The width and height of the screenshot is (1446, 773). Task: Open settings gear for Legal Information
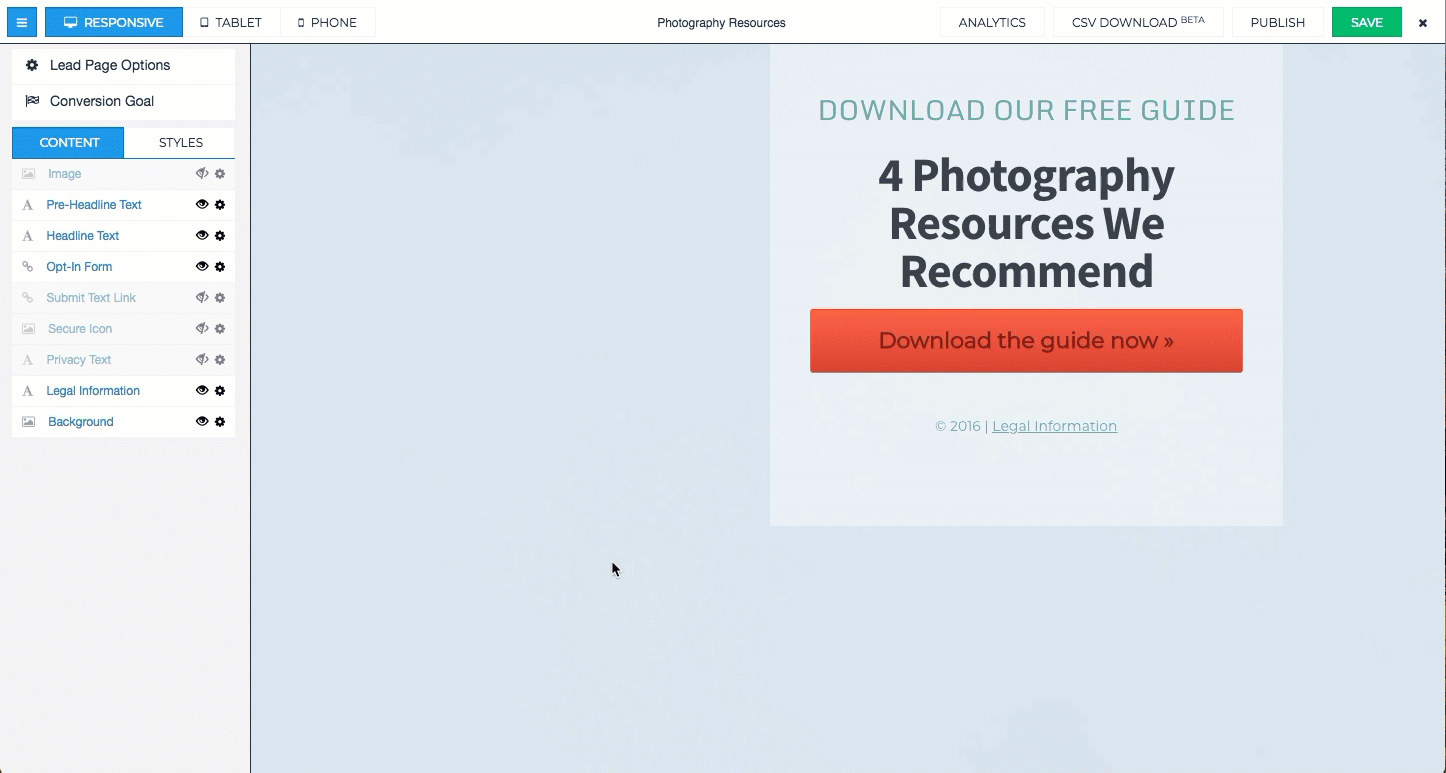[220, 390]
